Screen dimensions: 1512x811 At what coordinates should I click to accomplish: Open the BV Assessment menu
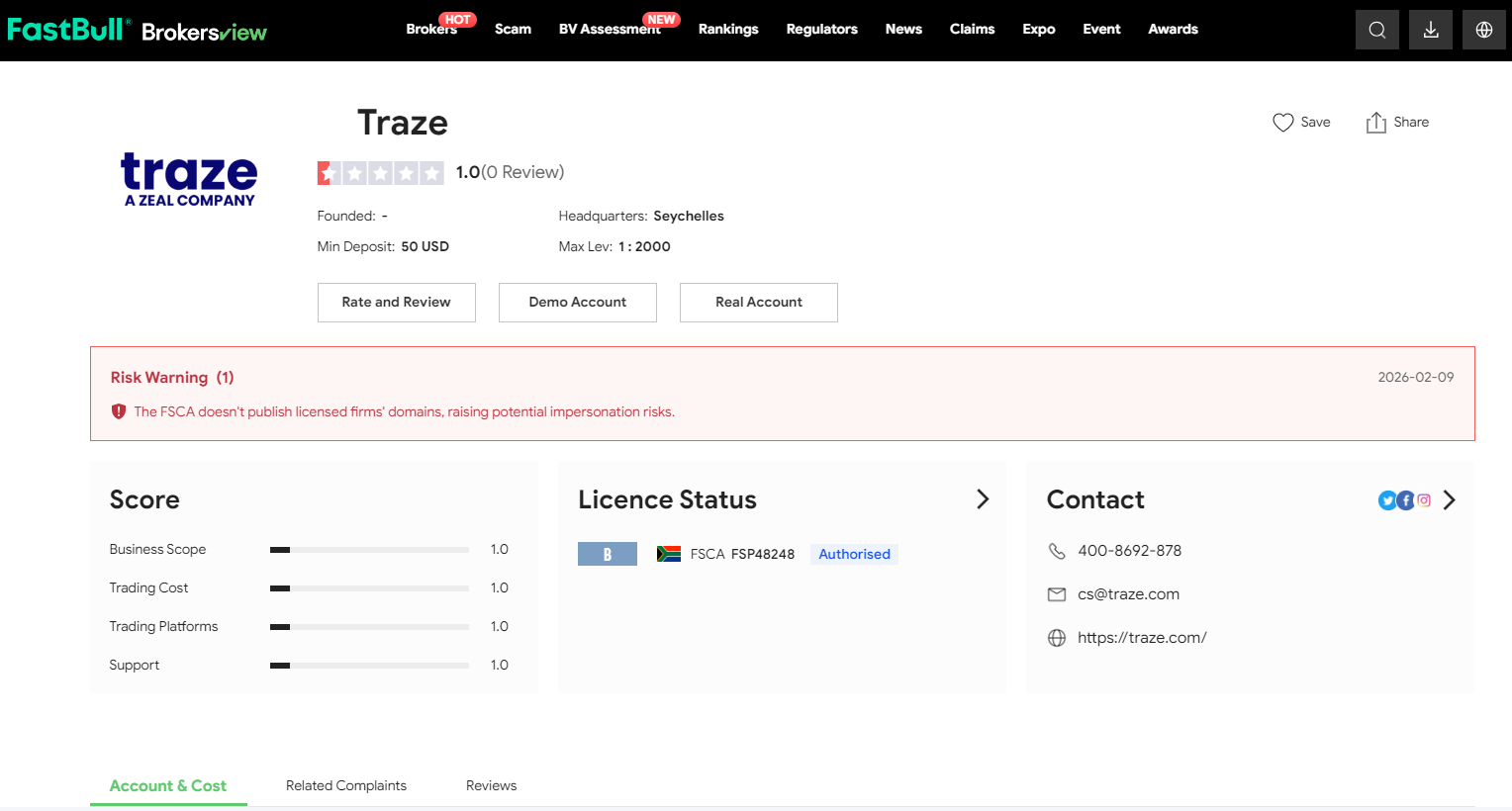click(x=609, y=30)
